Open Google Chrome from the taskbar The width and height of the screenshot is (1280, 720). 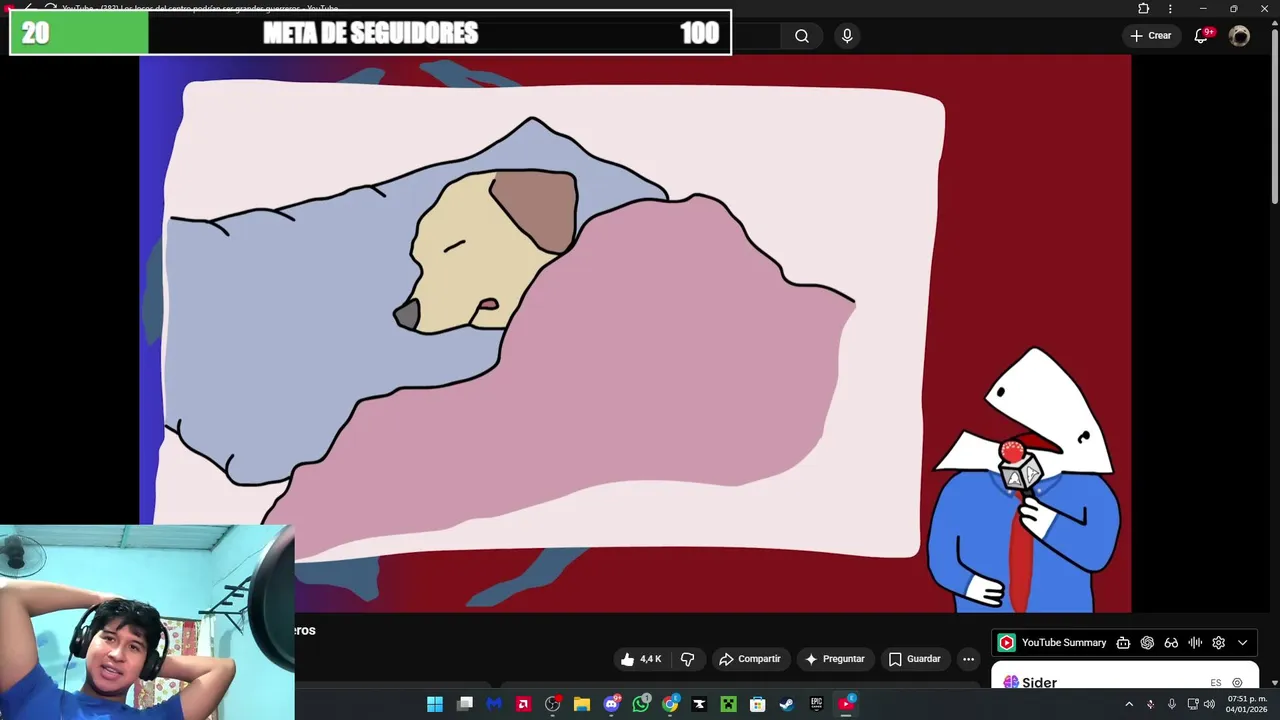670,704
